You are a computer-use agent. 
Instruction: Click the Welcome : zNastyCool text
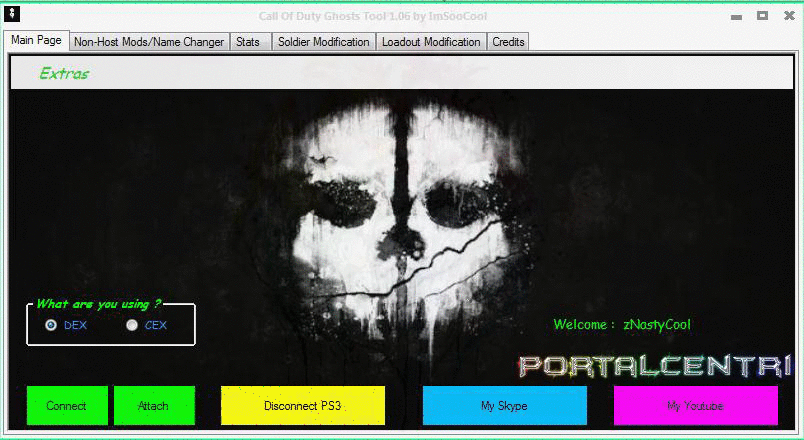[622, 325]
